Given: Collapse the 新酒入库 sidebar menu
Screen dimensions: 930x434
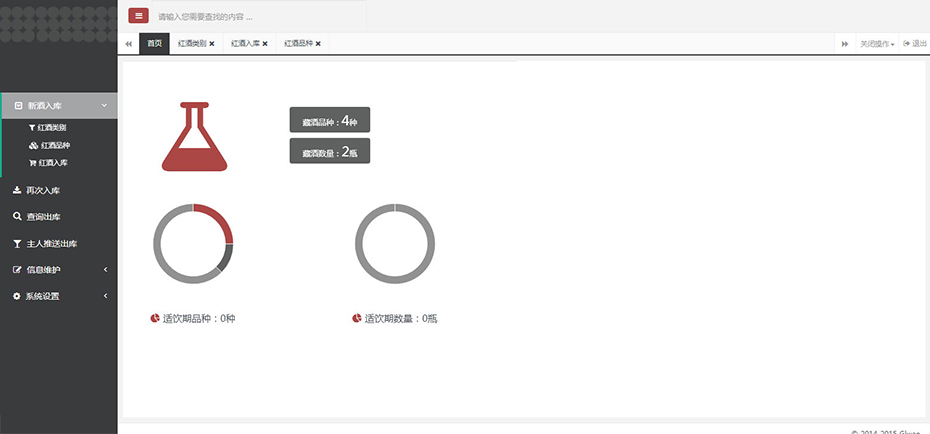Looking at the screenshot, I should click(x=59, y=105).
